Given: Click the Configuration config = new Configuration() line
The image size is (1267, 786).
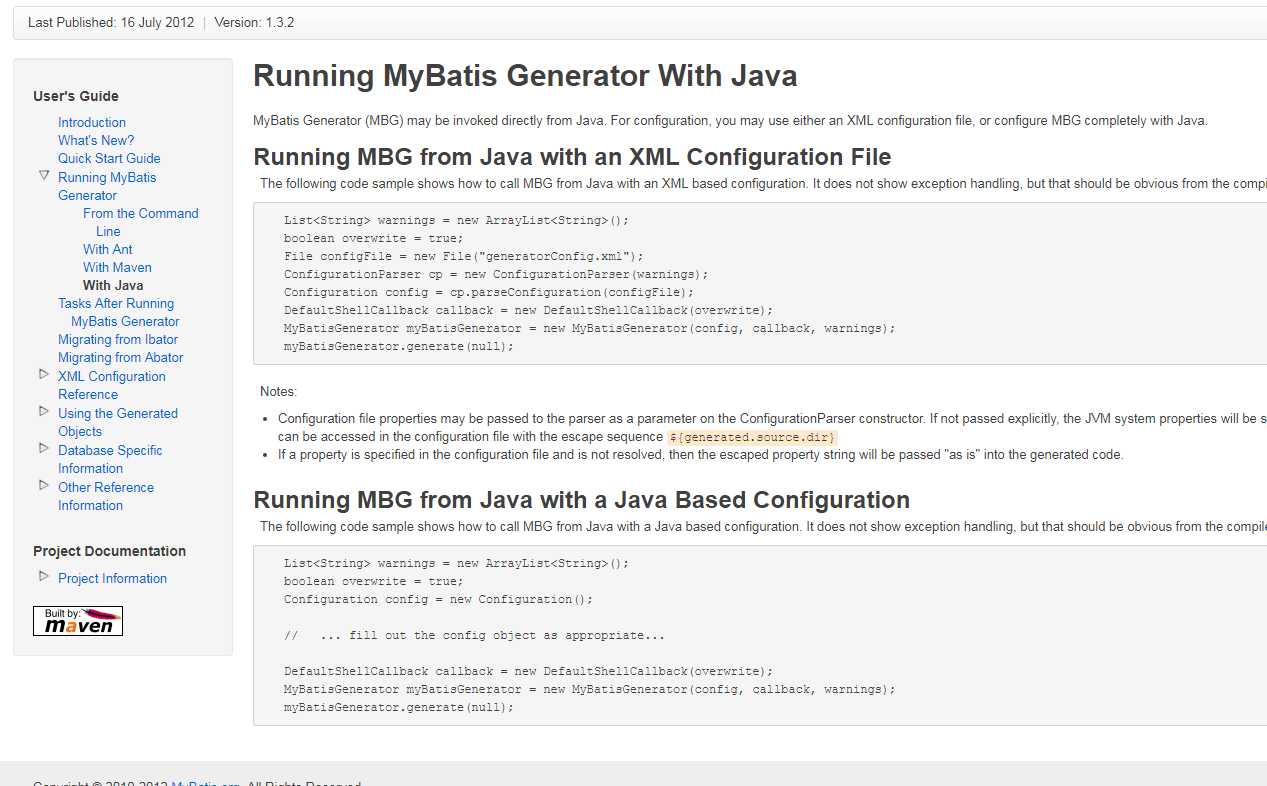Looking at the screenshot, I should [438, 599].
